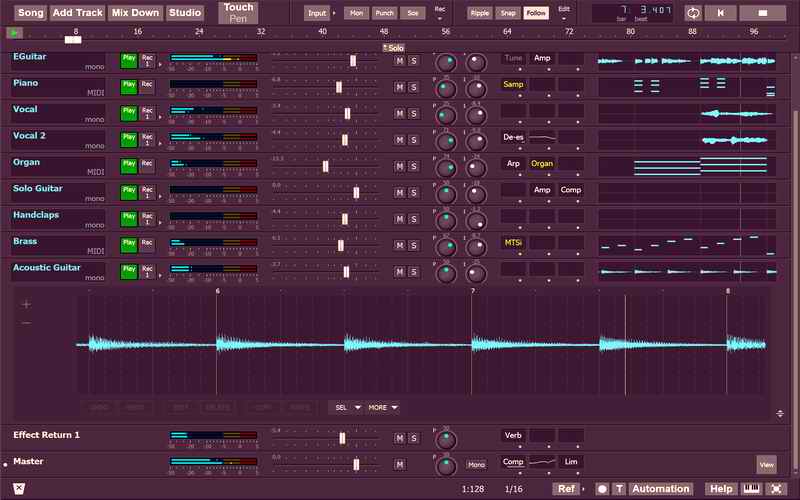Toggle the loop/cycle playback icon
This screenshot has height=500, width=800.
click(x=693, y=13)
